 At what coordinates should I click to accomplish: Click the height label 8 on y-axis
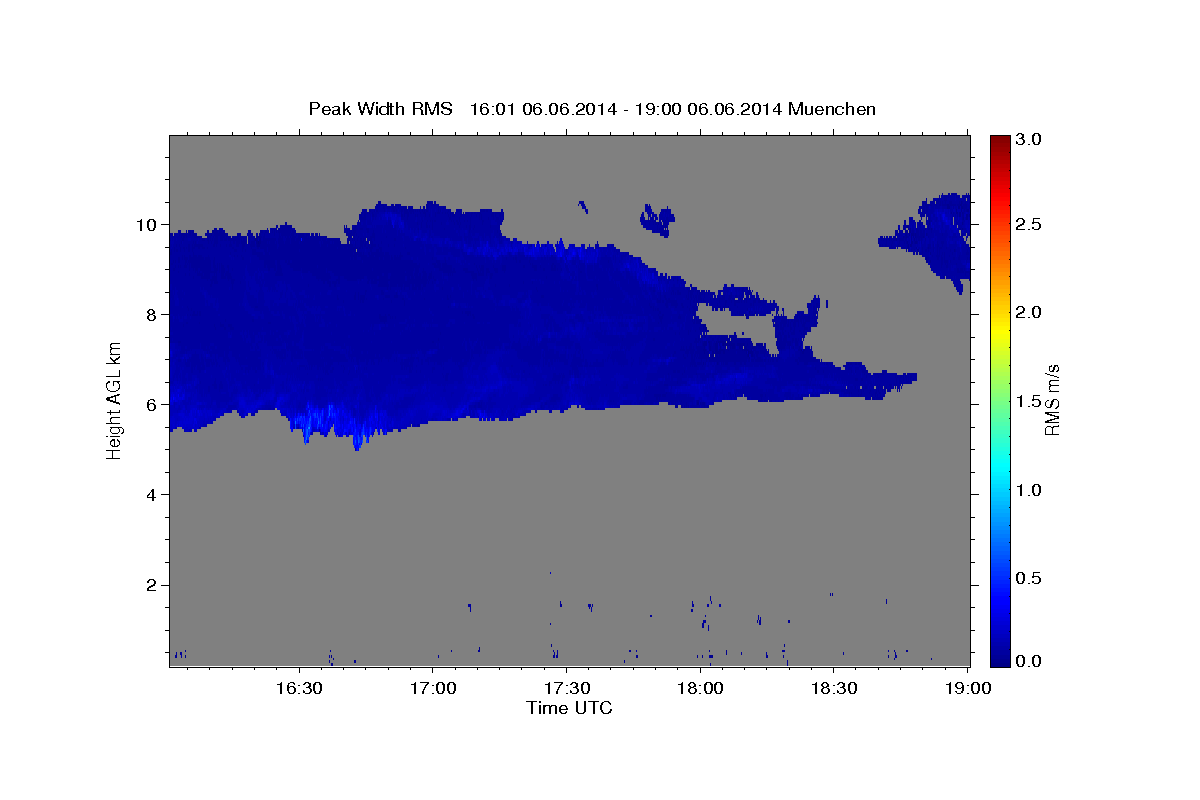[152, 315]
